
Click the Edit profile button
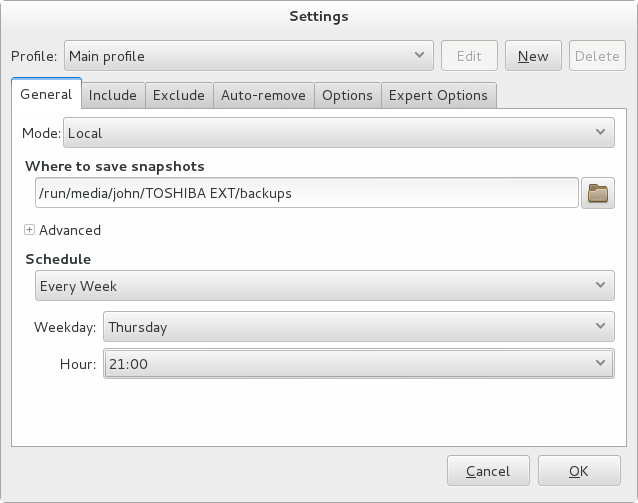(x=469, y=56)
